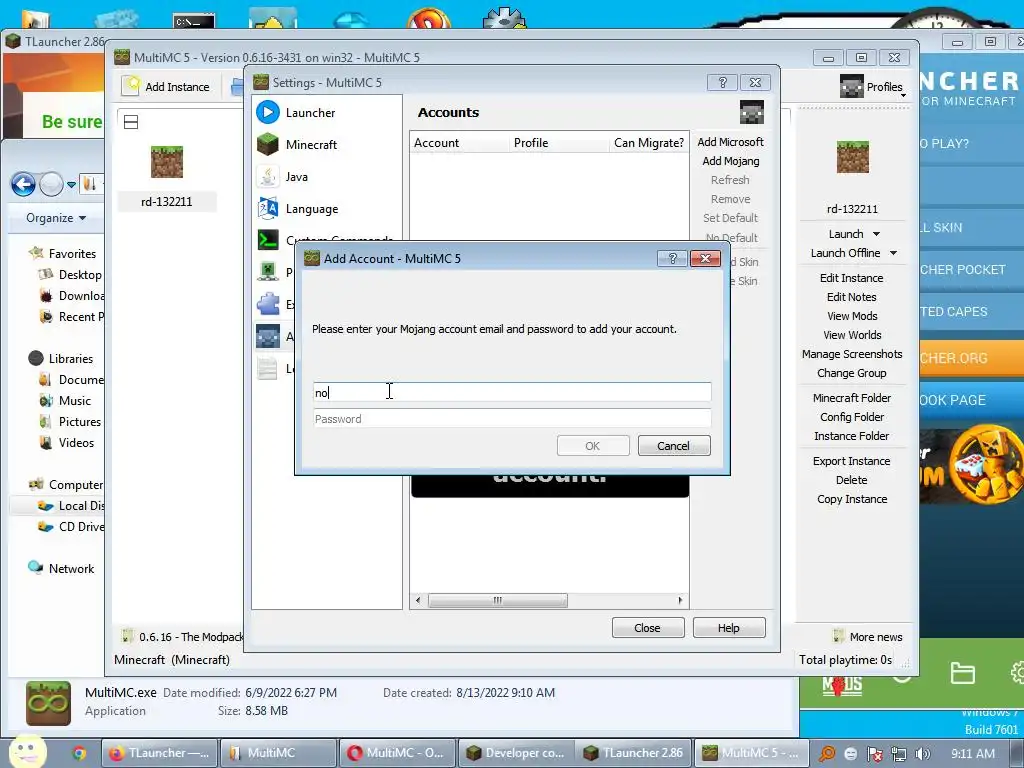Click More news in status bar
The width and height of the screenshot is (1024, 768).
point(868,637)
